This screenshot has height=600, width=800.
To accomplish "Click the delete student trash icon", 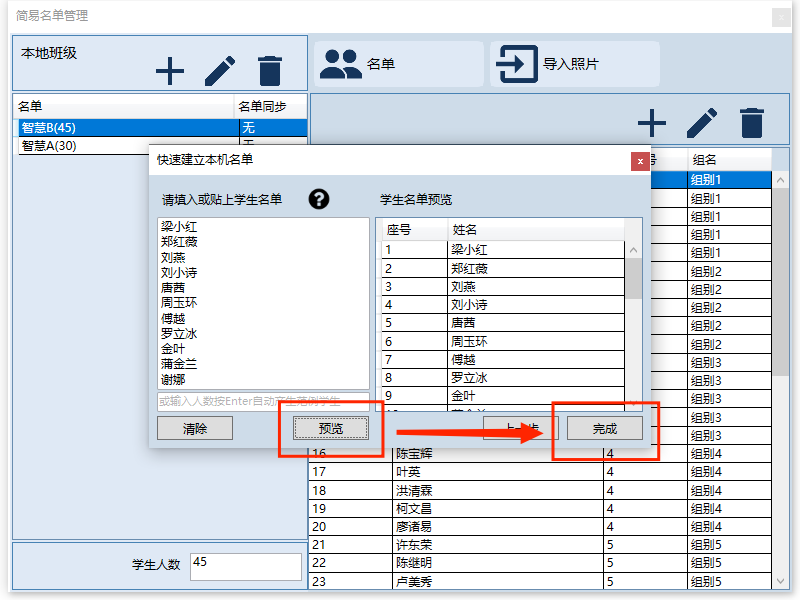I will pyautogui.click(x=752, y=123).
